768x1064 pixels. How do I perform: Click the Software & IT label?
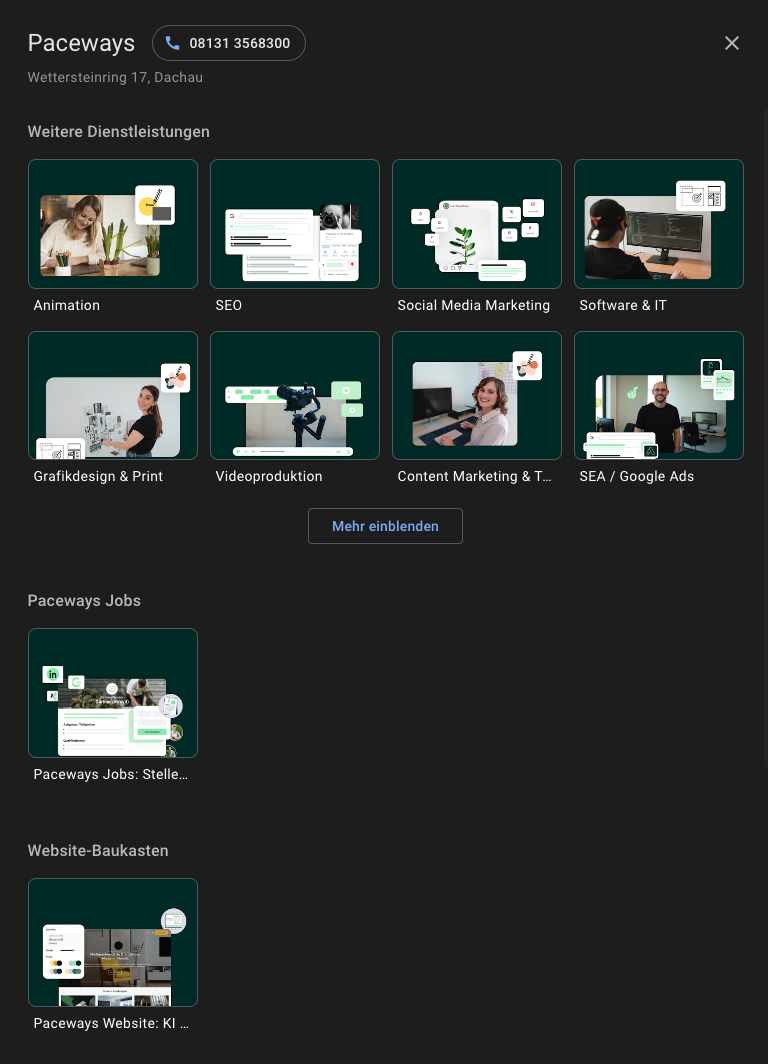point(623,305)
